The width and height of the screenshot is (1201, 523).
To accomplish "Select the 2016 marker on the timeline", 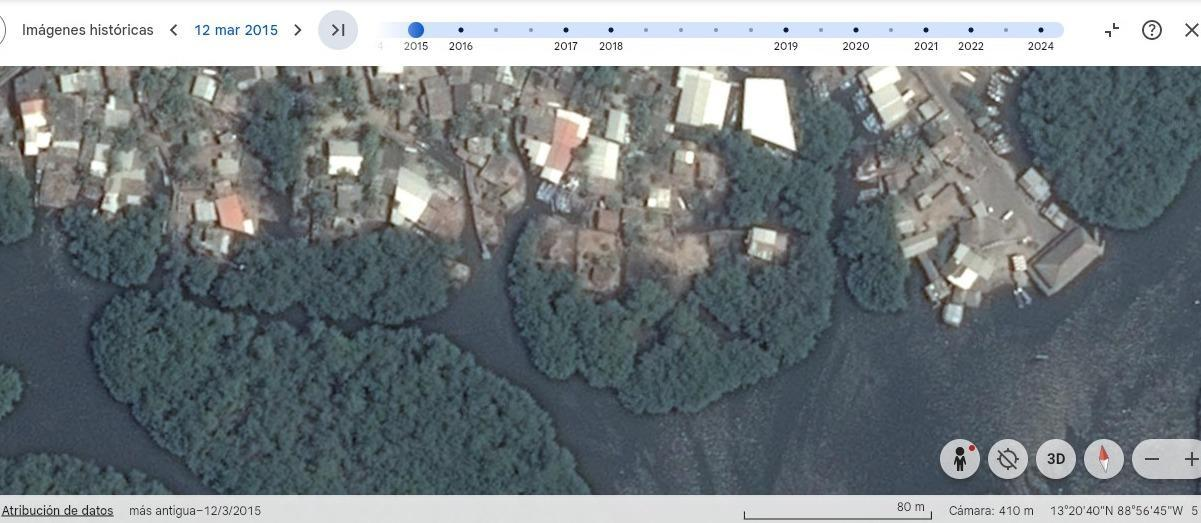I will 461,30.
